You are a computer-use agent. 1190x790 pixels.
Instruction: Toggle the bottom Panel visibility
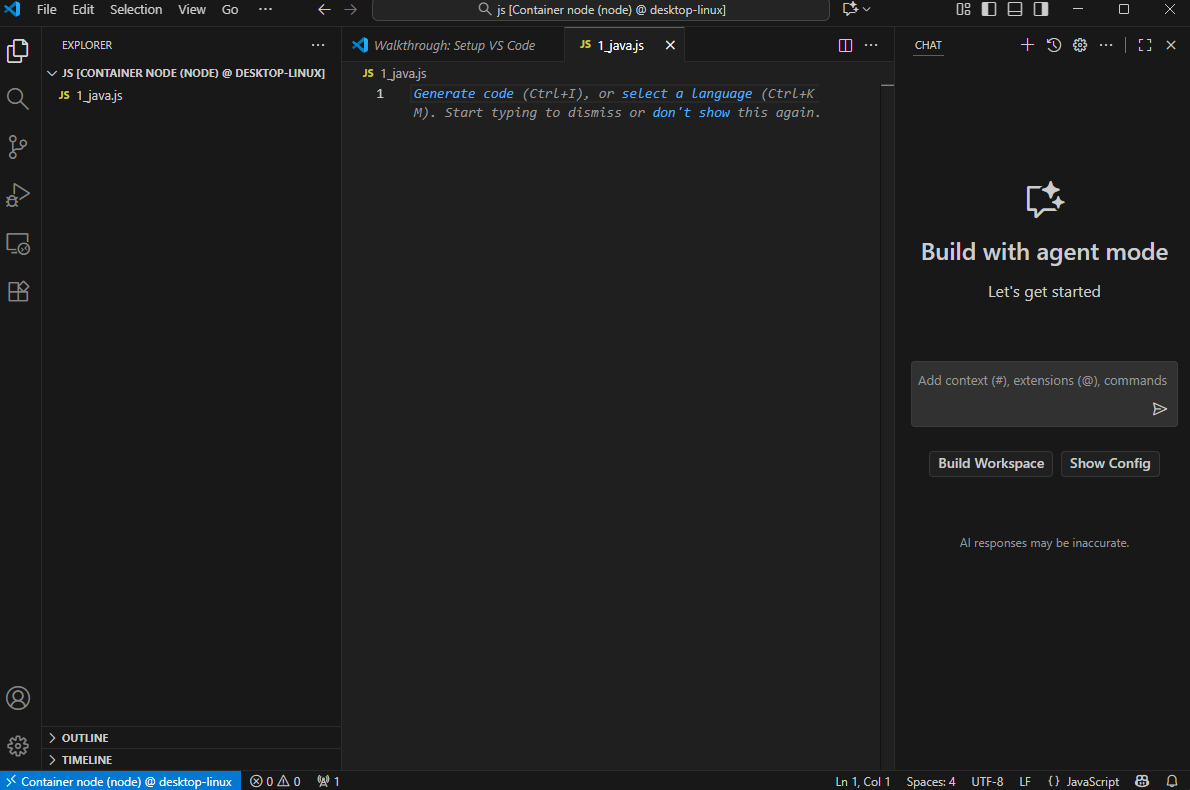point(1015,9)
